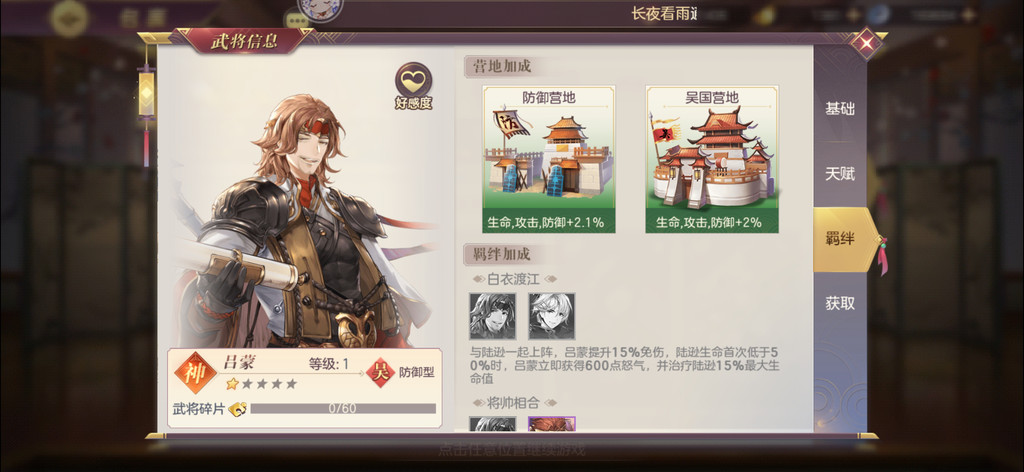1024x472 pixels.
Task: Select the second 白衣渡江 portrait (陆逊)
Action: [552, 316]
